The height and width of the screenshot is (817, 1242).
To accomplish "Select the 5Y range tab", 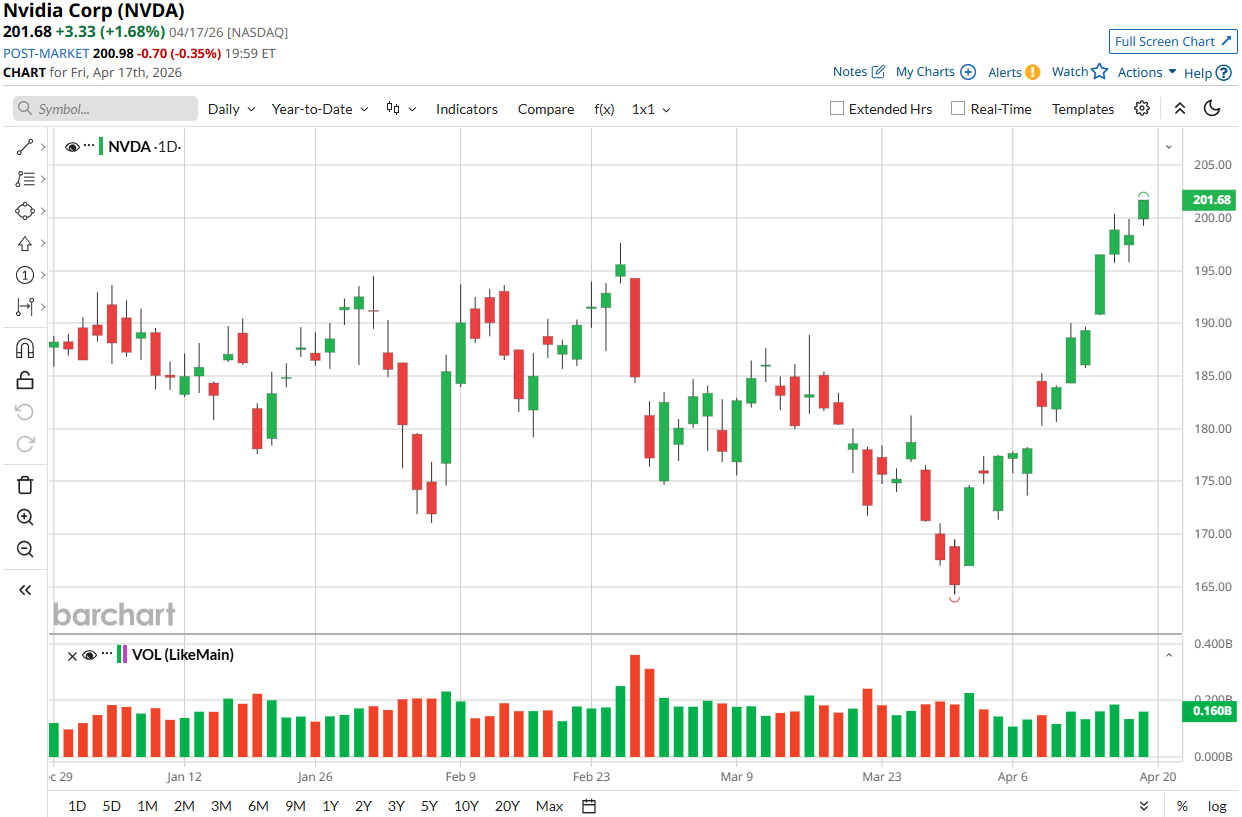I will [429, 806].
